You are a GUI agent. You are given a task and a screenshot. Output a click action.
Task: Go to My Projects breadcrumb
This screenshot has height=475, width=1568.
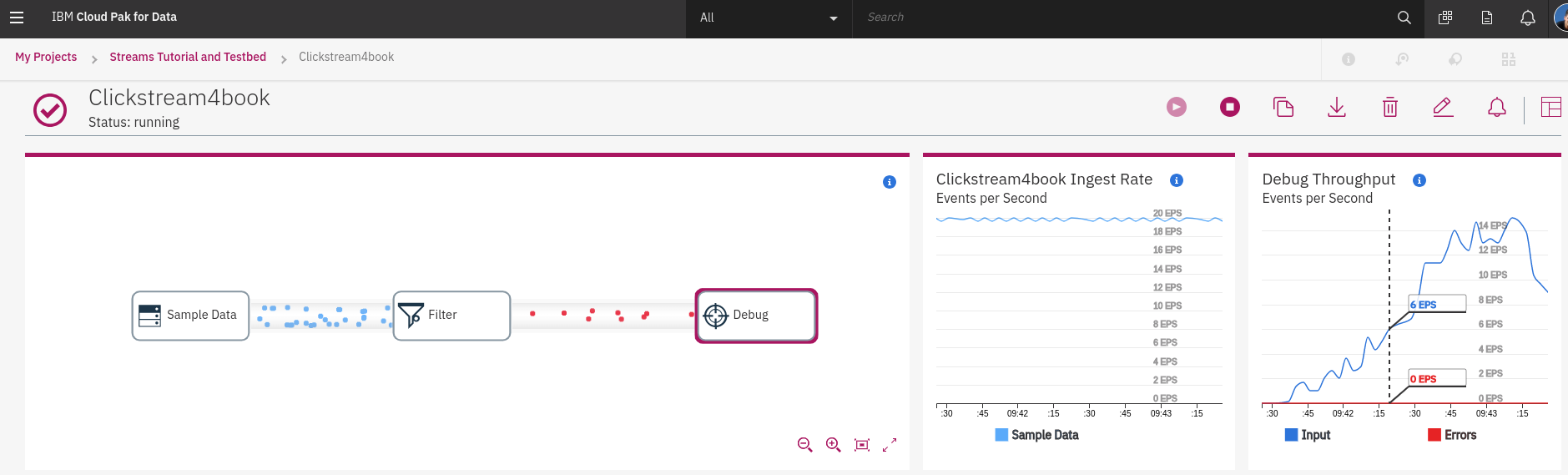click(46, 57)
